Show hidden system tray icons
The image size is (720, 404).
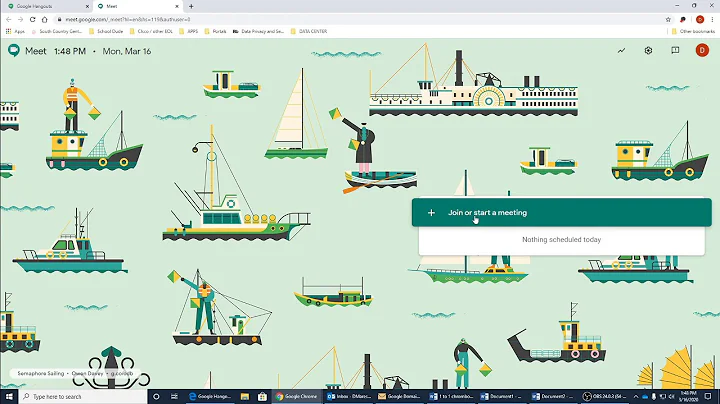point(636,396)
